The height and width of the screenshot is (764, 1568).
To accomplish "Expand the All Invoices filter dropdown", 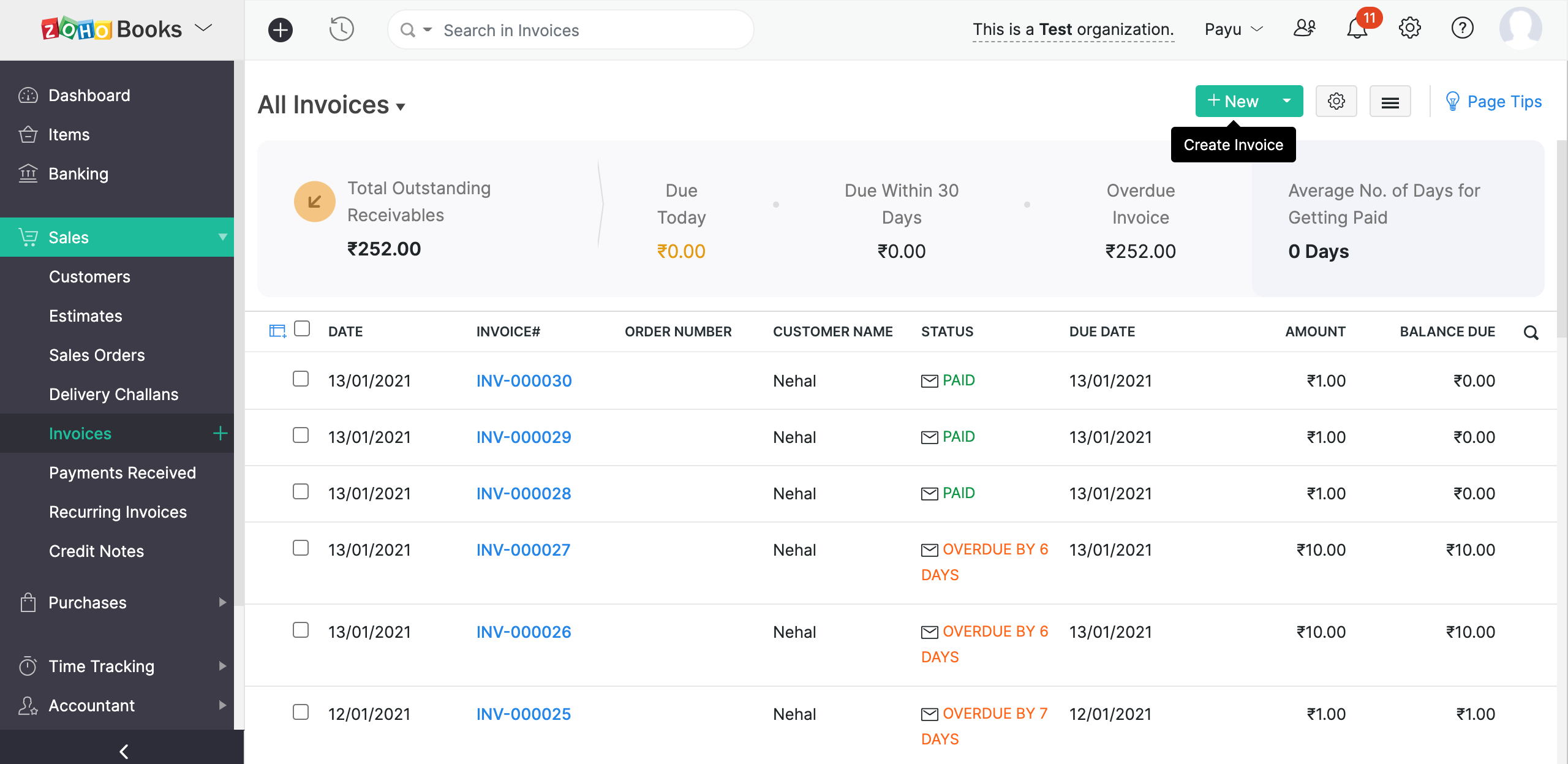I will (401, 106).
